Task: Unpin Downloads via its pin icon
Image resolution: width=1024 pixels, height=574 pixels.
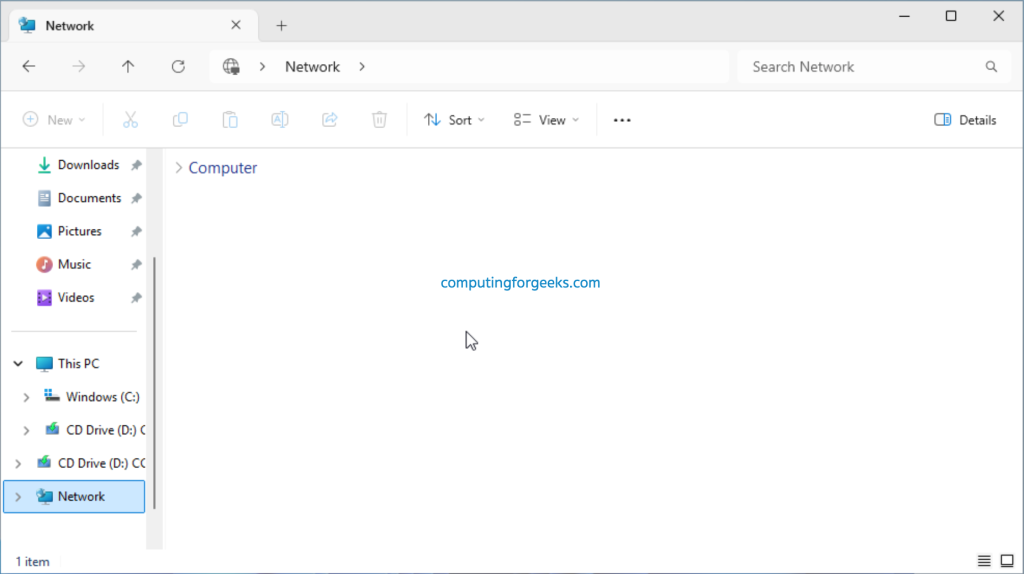Action: tap(136, 165)
